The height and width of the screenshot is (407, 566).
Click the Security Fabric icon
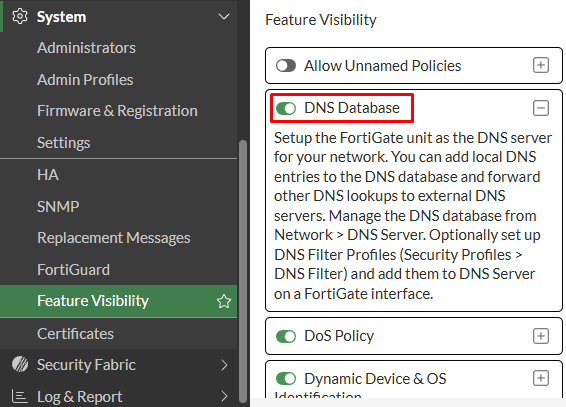[x=20, y=364]
